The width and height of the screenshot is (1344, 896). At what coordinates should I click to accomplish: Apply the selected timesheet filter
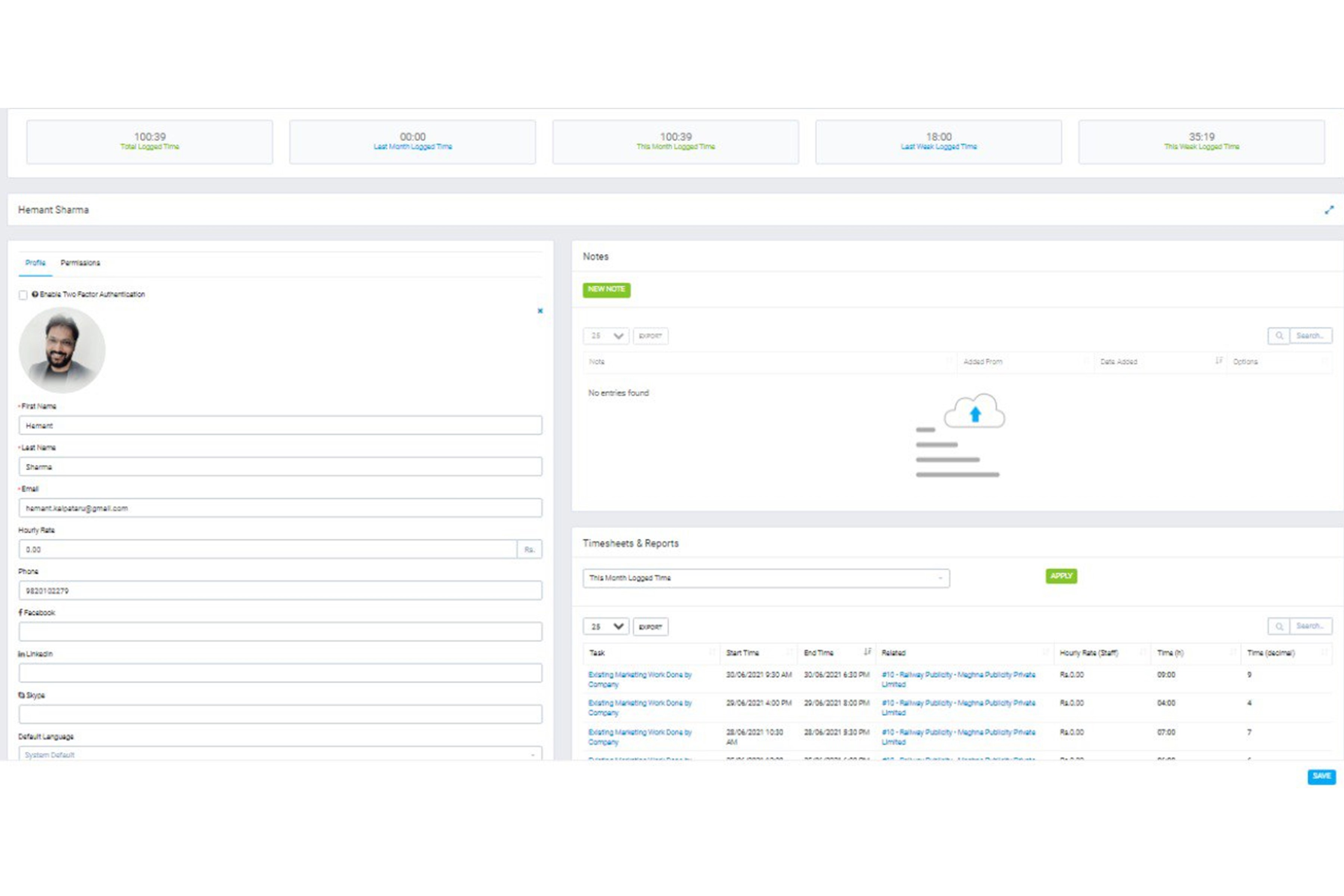tap(1061, 576)
